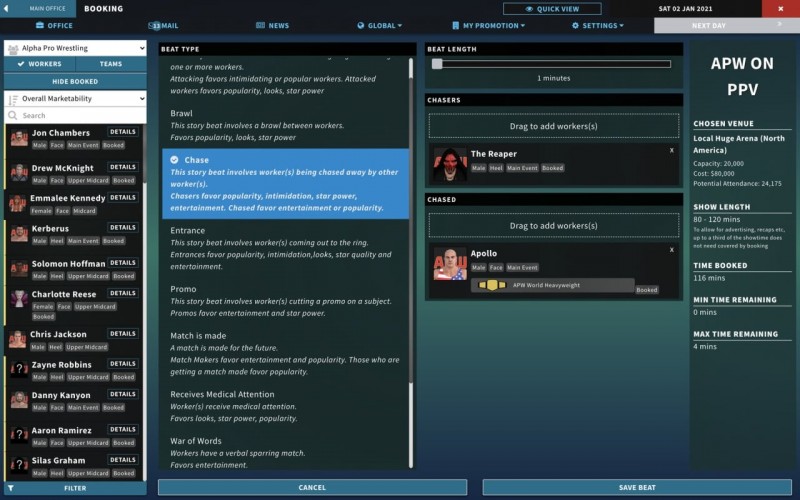Click Jon Chambers' portrait thumbnail

click(19, 138)
